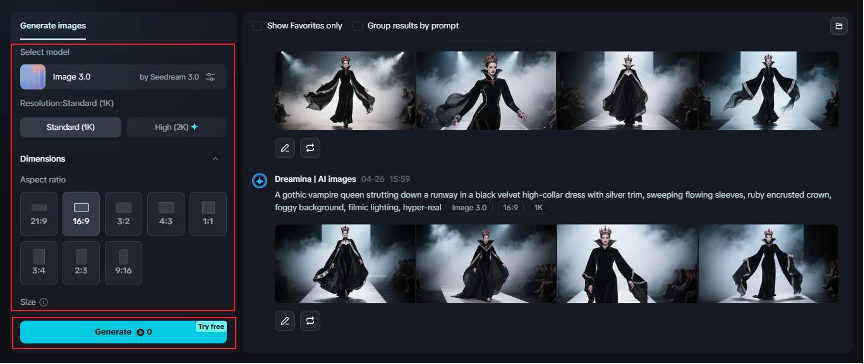The image size is (864, 364).
Task: Click the Size info icon
Action: (44, 302)
